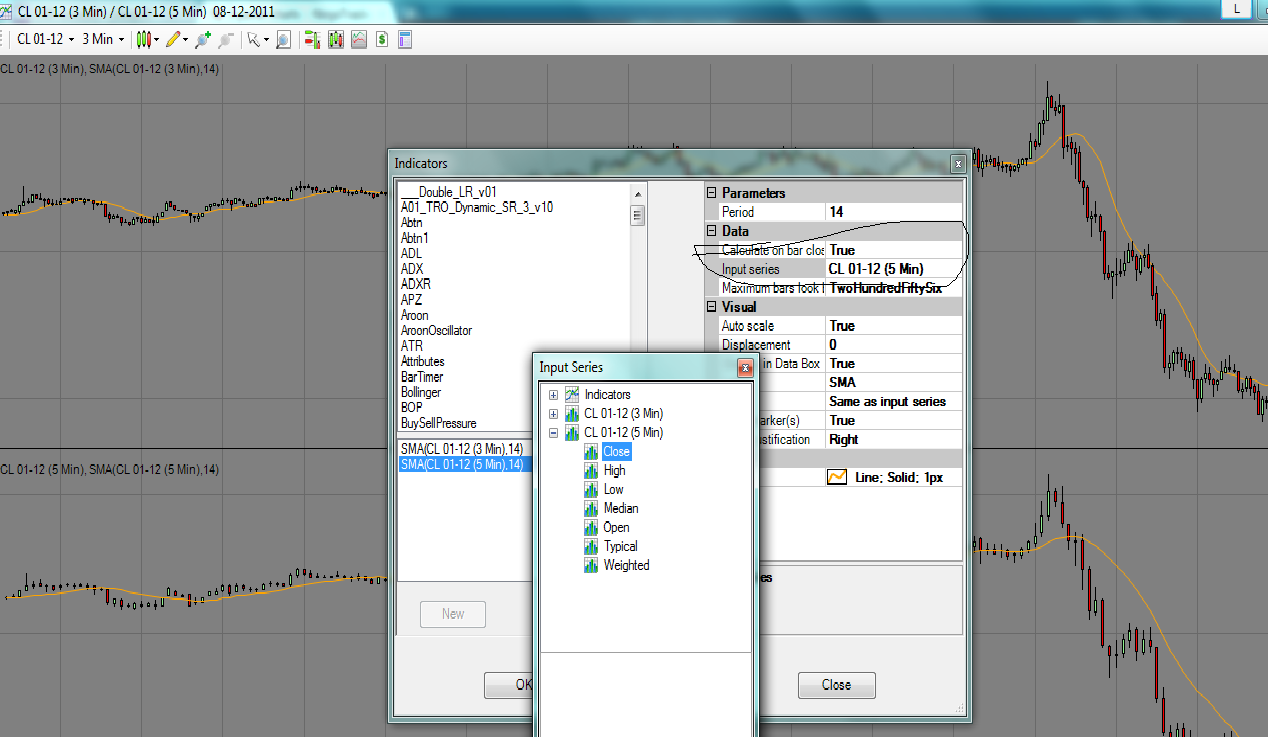The image size is (1268, 737).
Task: Open the chart style dropdown arrow
Action: coord(157,39)
